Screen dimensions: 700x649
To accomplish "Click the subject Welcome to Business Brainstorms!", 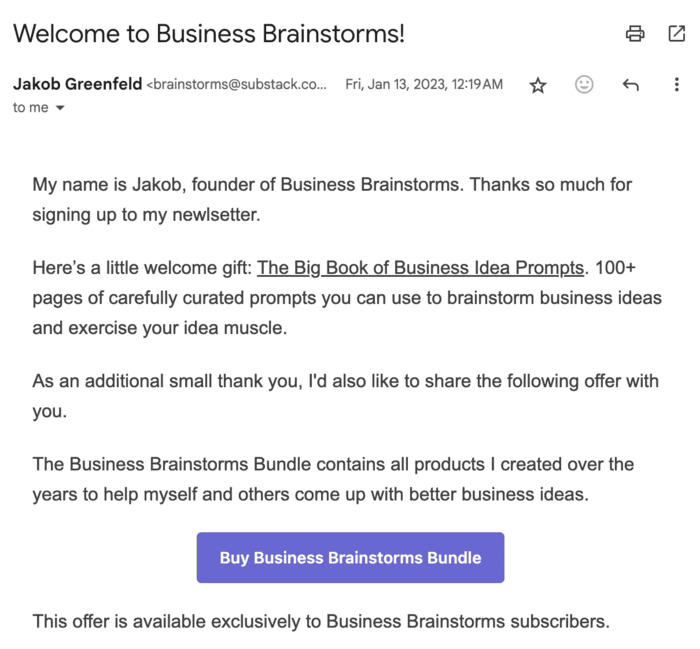I will [x=209, y=34].
